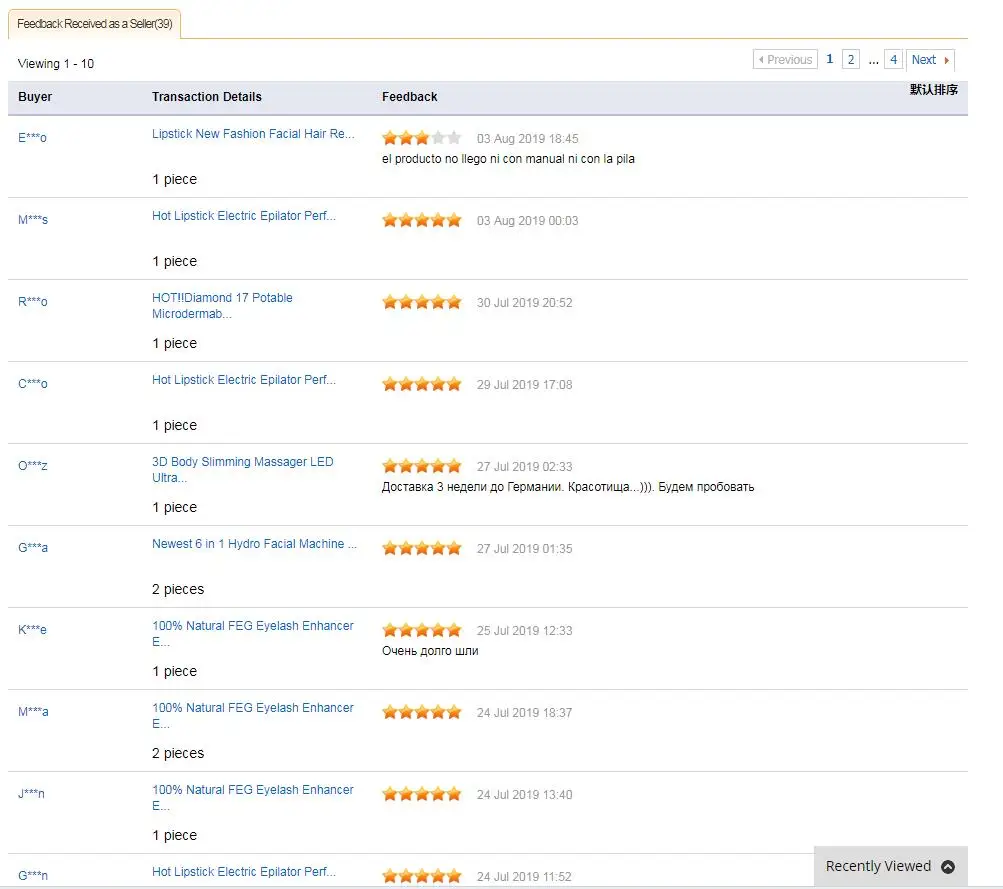Click the star rating dated 30 Jul 2019
Screen dimensions: 1003x889
(422, 302)
